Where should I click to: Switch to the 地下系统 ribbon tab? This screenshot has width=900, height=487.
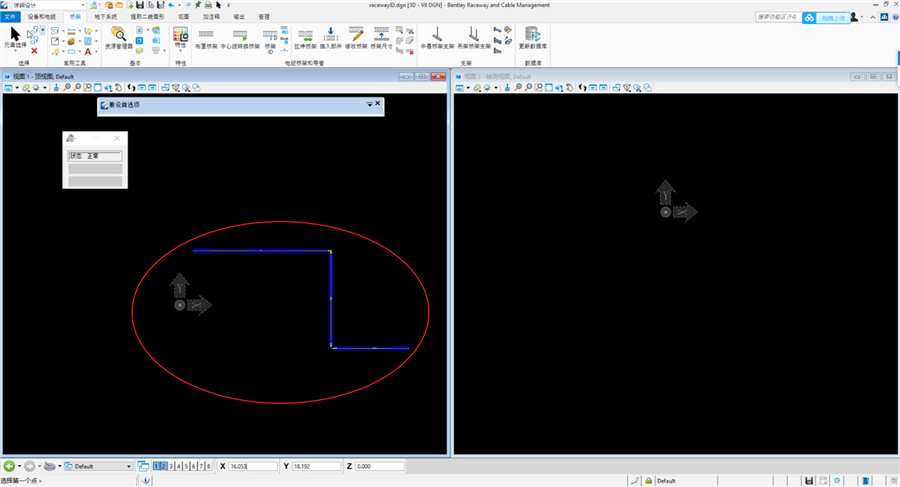tap(104, 17)
